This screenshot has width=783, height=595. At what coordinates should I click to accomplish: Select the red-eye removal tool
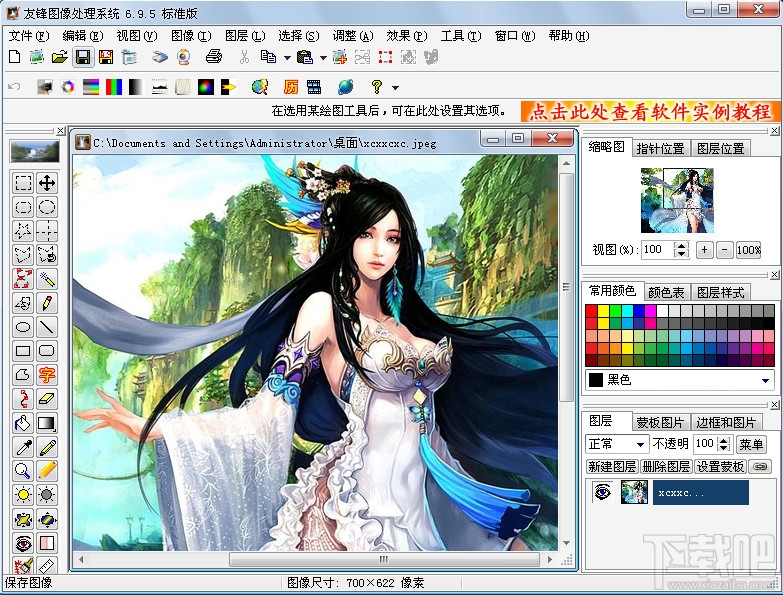(23, 542)
